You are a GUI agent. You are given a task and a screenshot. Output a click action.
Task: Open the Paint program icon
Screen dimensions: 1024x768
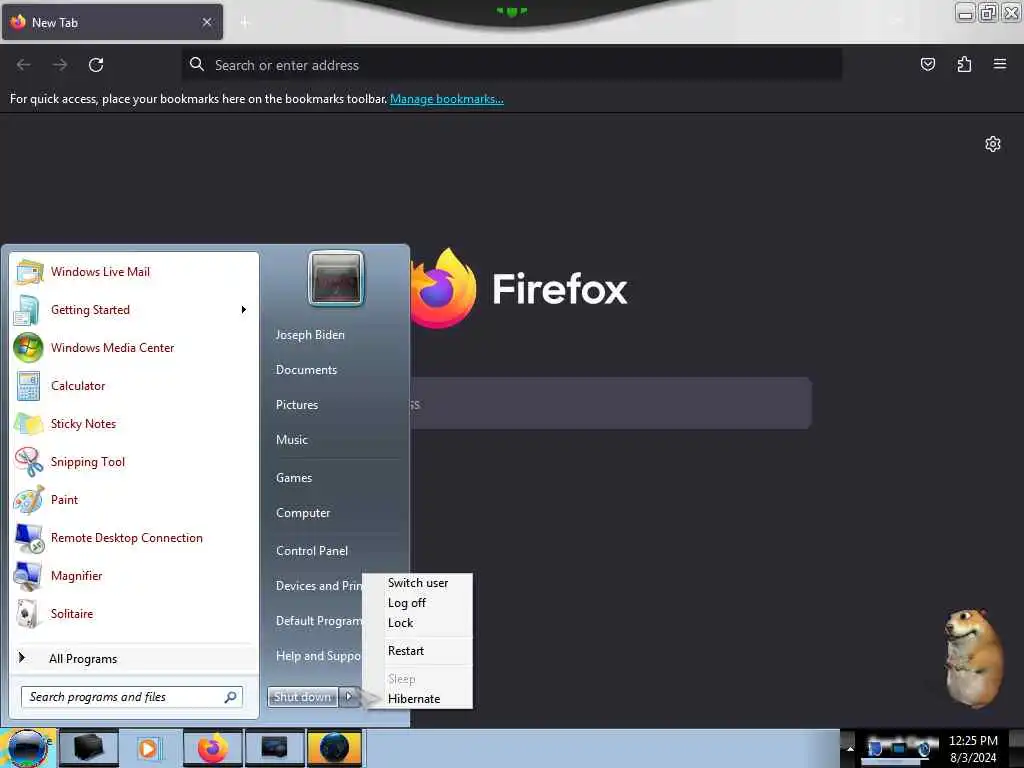29,500
